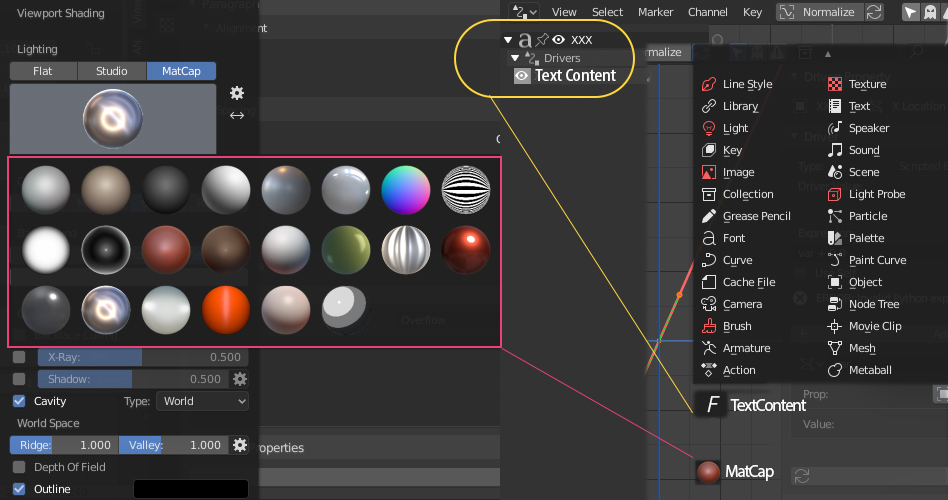The width and height of the screenshot is (948, 500).
Task: Click the large MatCap preview sphere
Action: (x=113, y=119)
